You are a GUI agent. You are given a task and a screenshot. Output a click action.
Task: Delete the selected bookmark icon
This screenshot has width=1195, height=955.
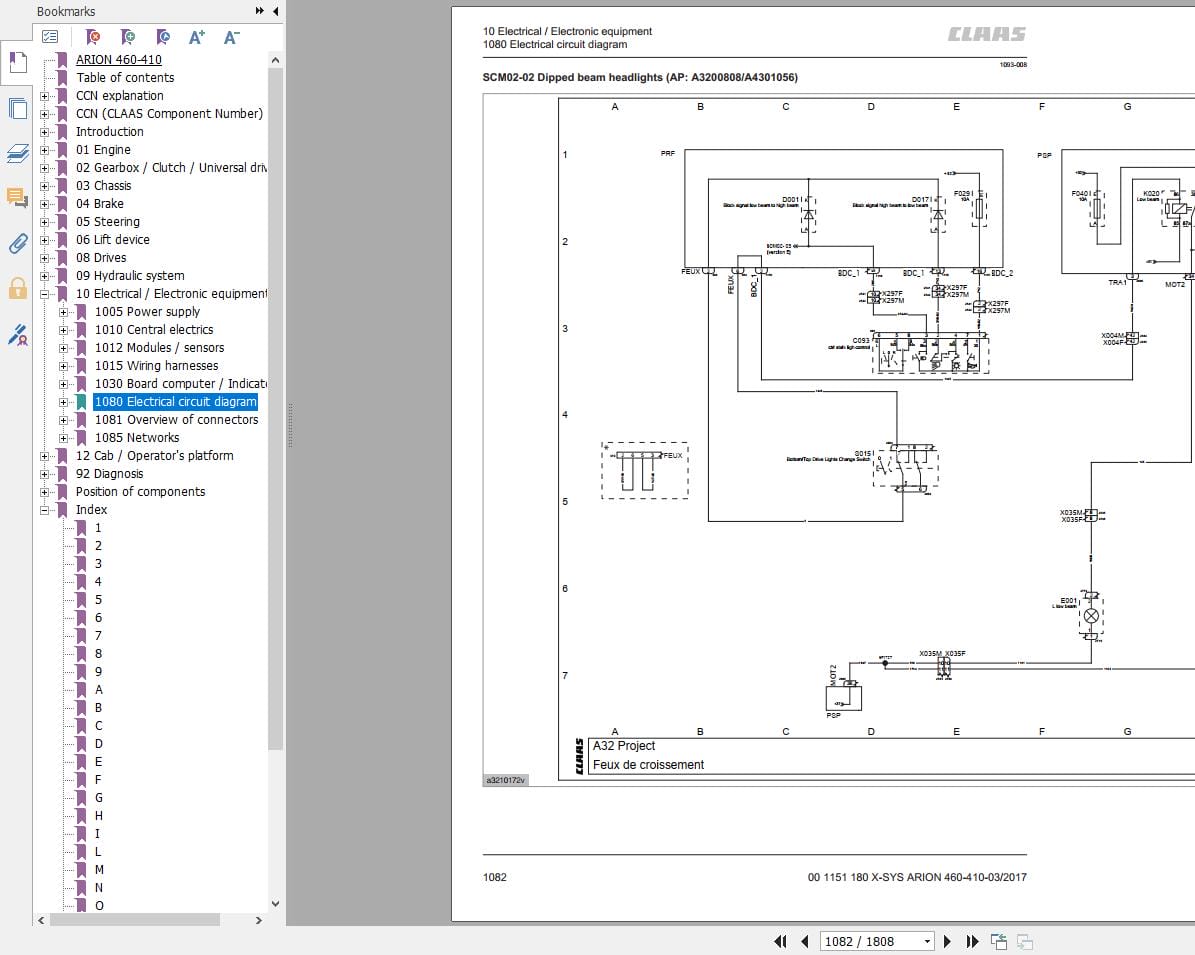93,37
